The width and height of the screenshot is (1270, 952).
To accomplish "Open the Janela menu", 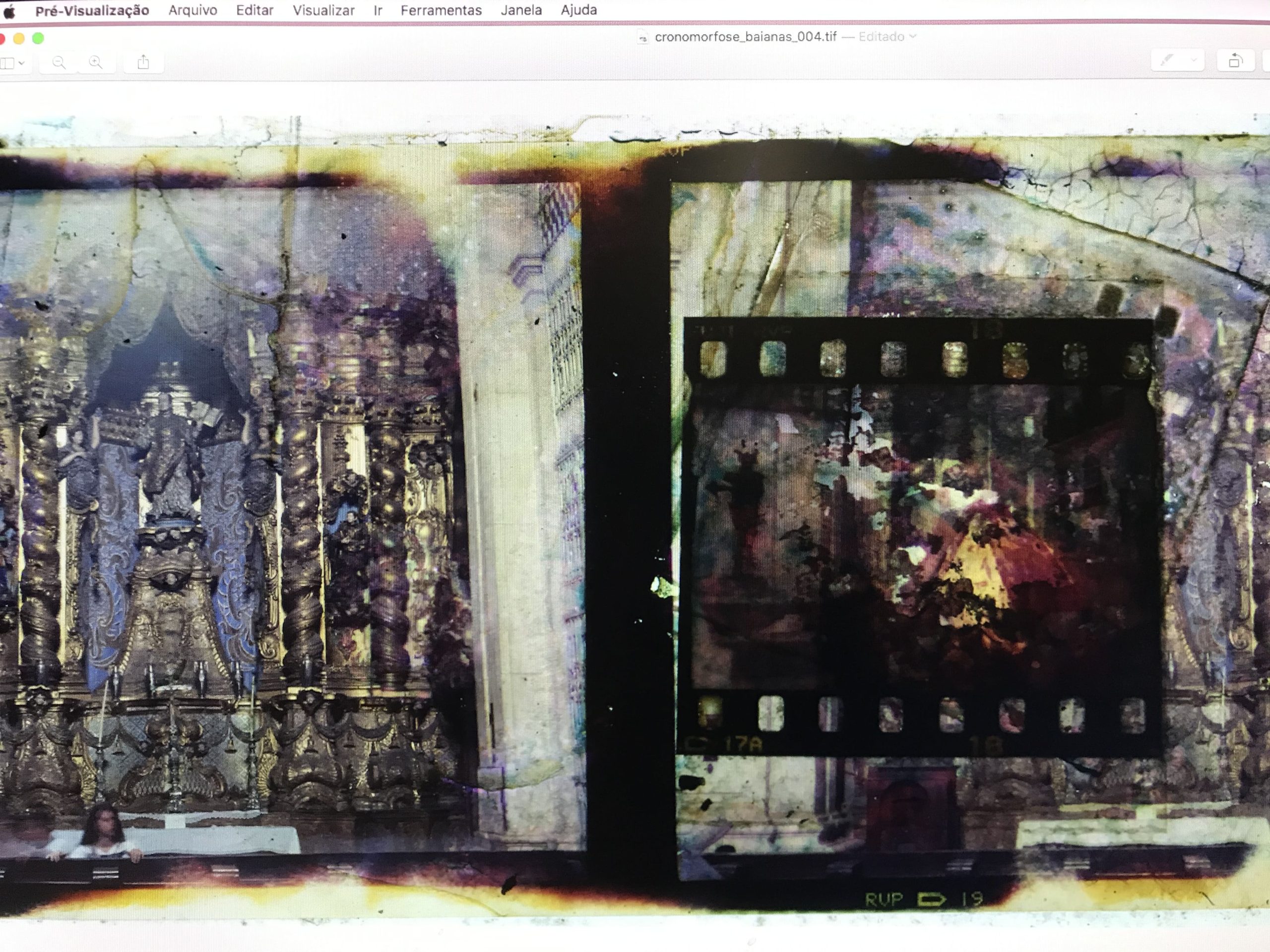I will coord(521,10).
